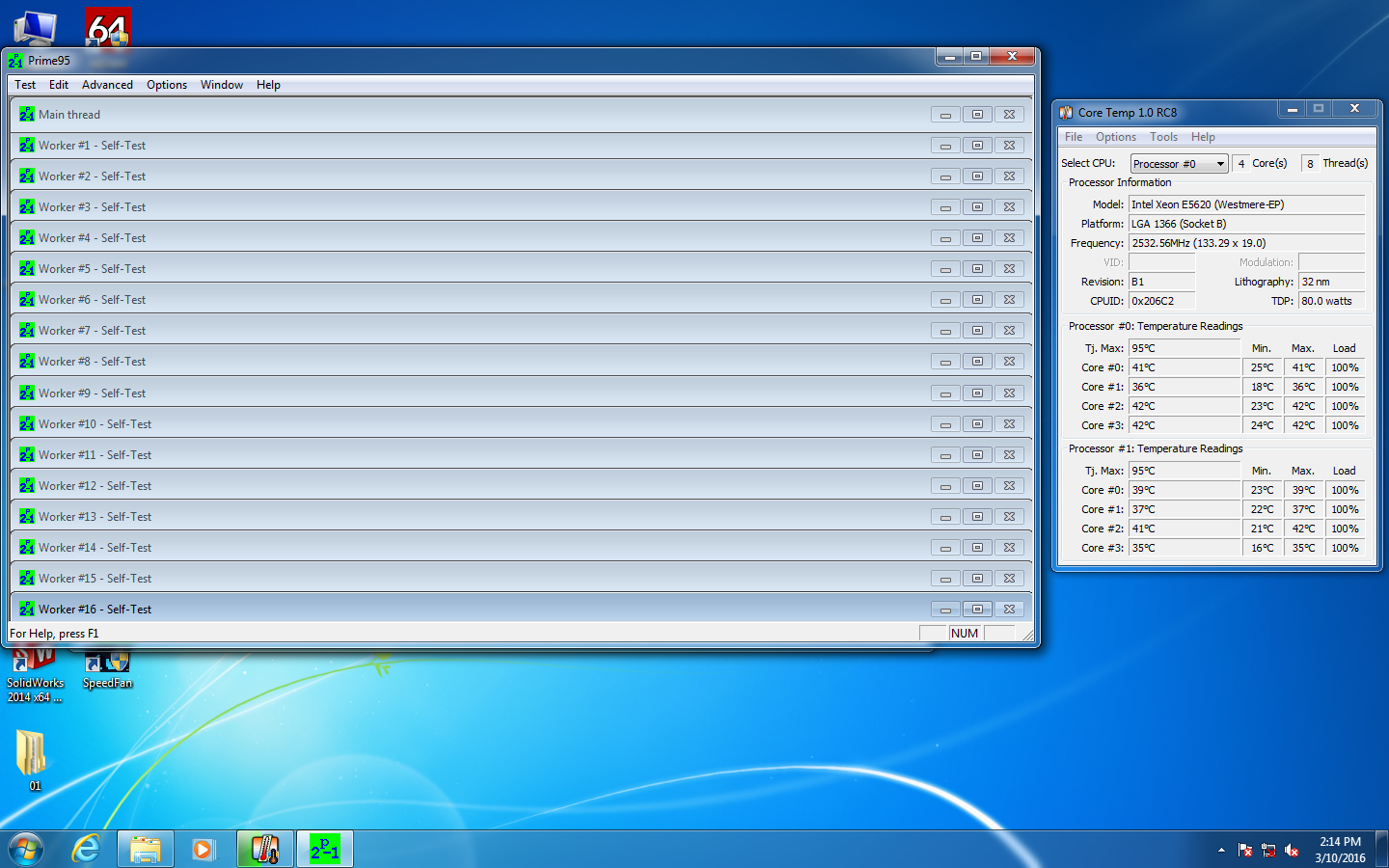Open the Help menu in Prime95
Screen dimensions: 1389x868
268,85
